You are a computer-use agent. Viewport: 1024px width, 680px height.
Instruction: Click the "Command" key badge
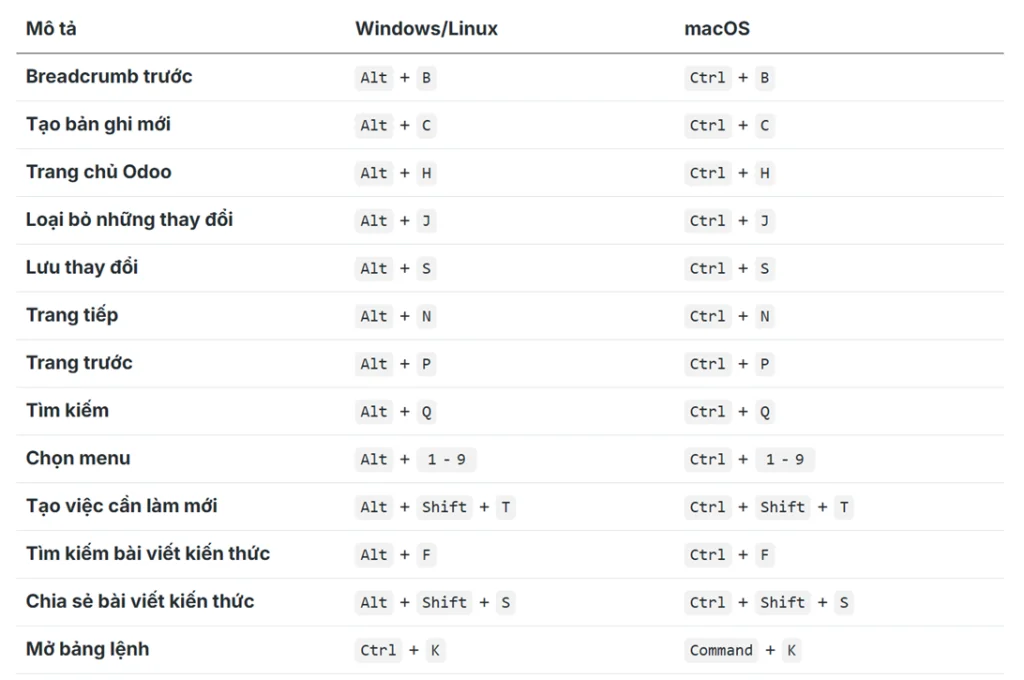721,650
